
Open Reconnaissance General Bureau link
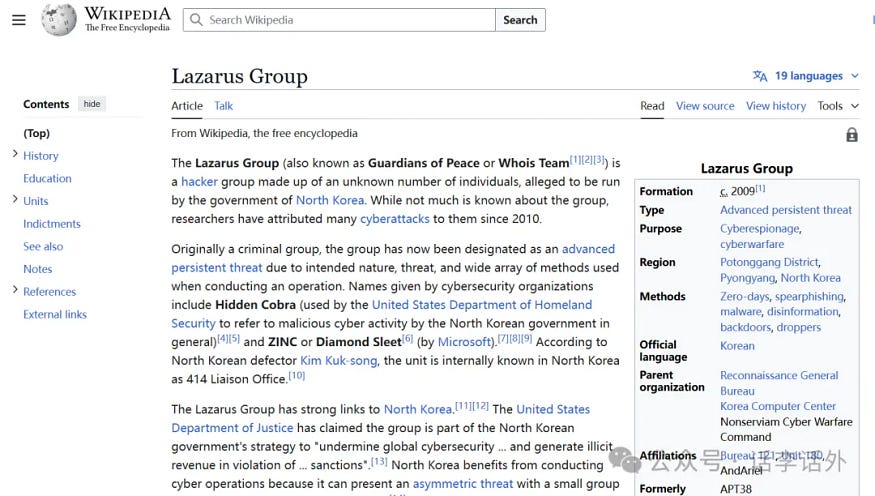[x=779, y=383]
